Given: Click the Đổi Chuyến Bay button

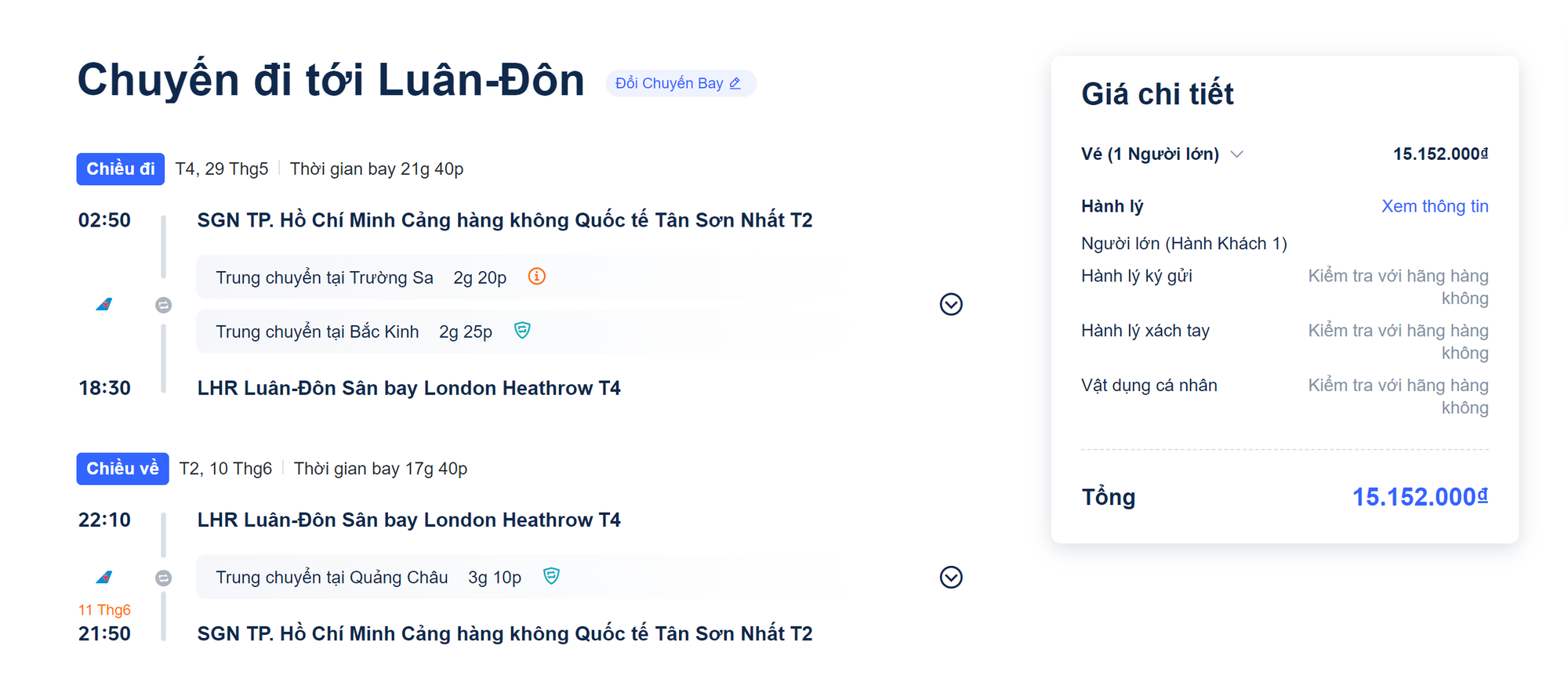Looking at the screenshot, I should click(x=681, y=83).
